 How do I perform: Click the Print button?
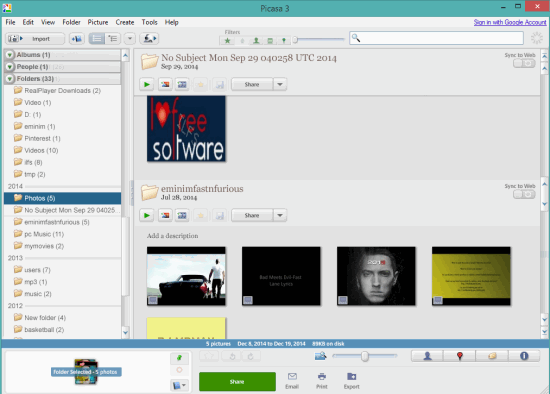pos(322,381)
